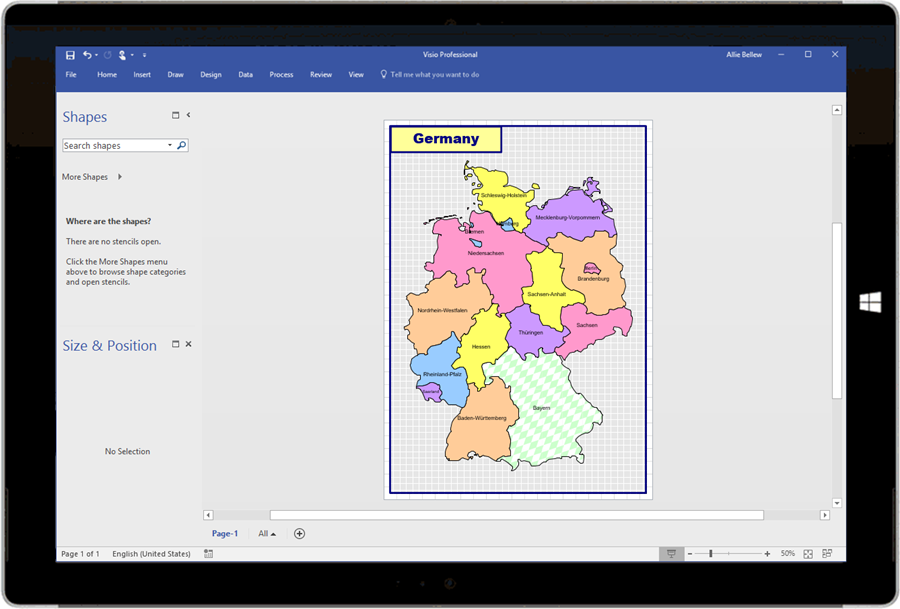Click the zoom in plus button

tap(767, 554)
